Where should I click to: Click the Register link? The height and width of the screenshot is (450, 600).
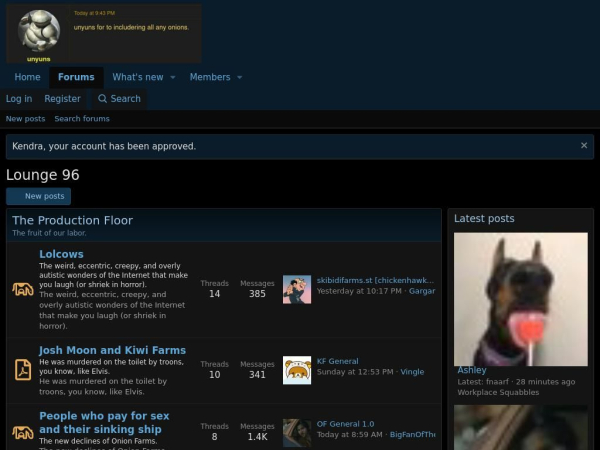(62, 99)
